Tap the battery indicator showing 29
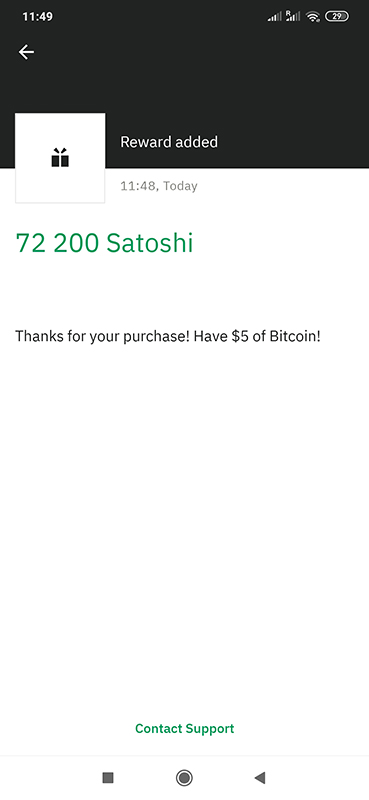This screenshot has height=800, width=369. [337, 16]
